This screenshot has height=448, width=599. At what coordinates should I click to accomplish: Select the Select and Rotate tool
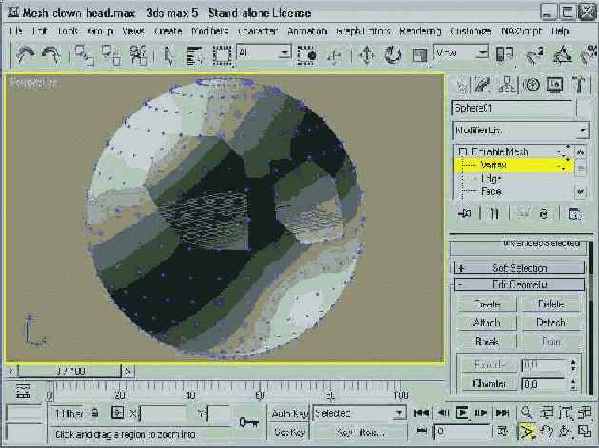tap(393, 55)
